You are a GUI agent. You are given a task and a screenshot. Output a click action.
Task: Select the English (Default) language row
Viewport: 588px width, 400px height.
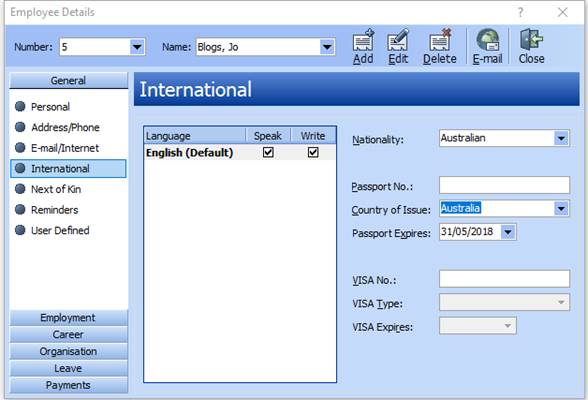click(x=240, y=153)
